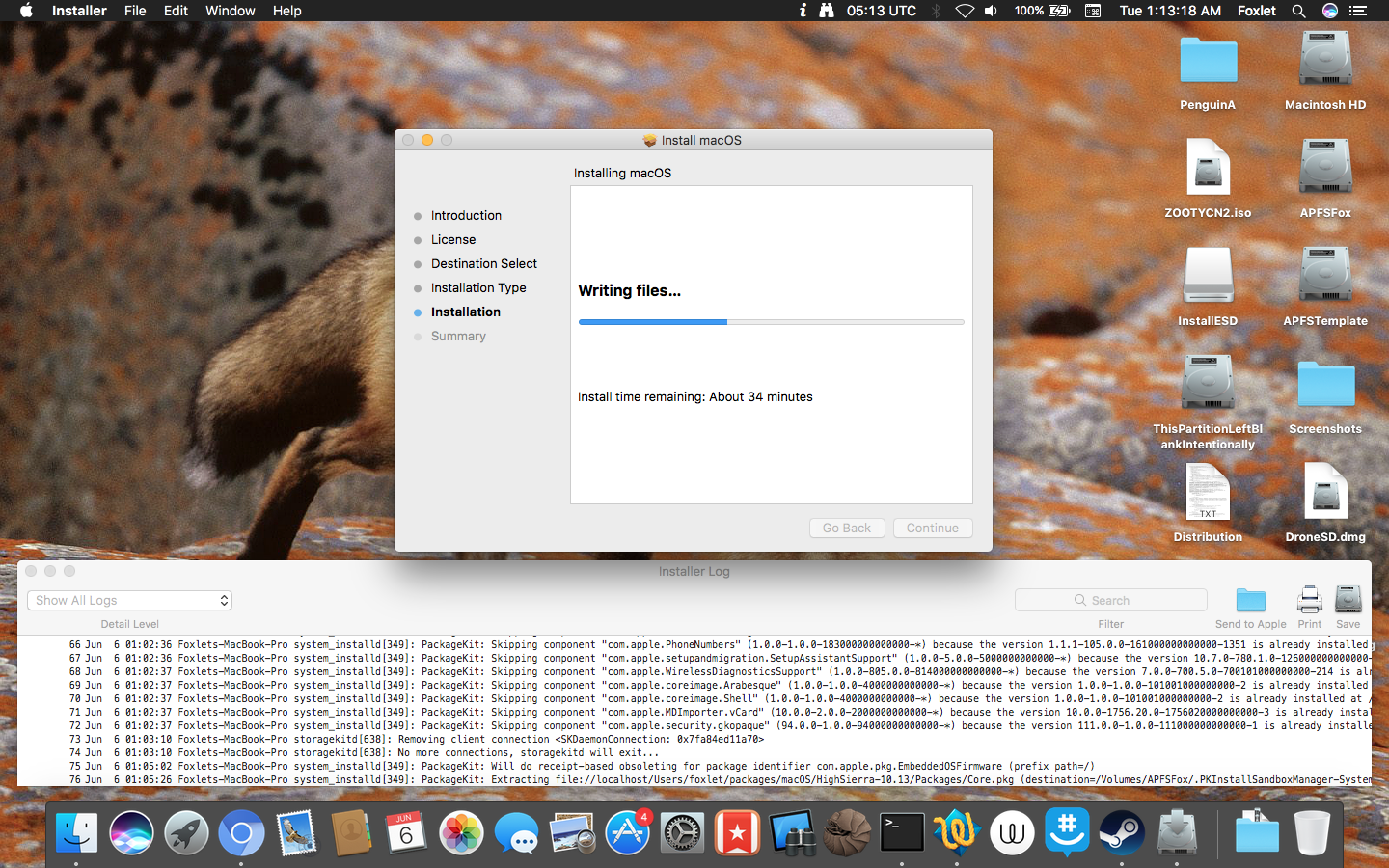Click the Writing files progress bar
1389x868 pixels.
[771, 322]
